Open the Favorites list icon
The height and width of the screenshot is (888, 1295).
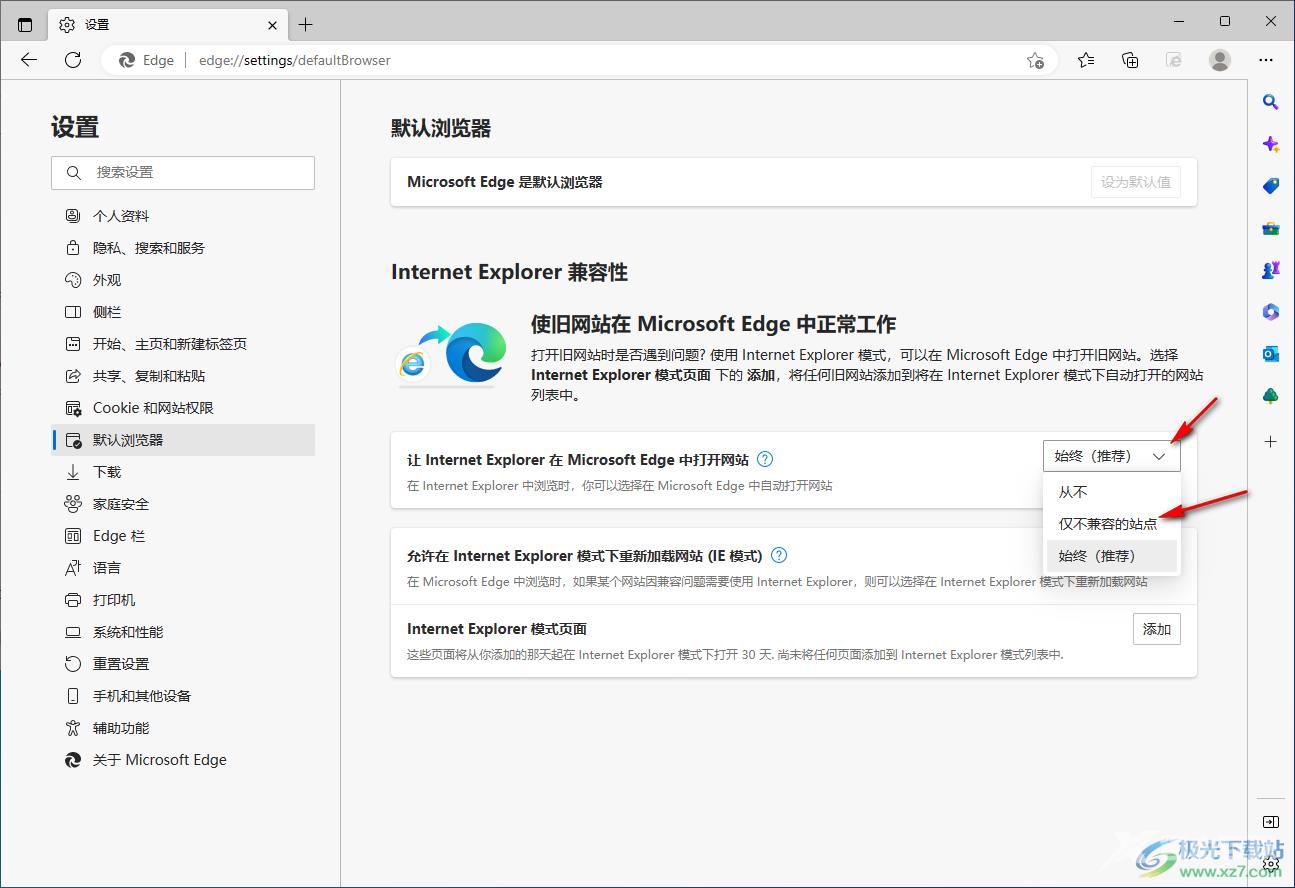pos(1086,60)
